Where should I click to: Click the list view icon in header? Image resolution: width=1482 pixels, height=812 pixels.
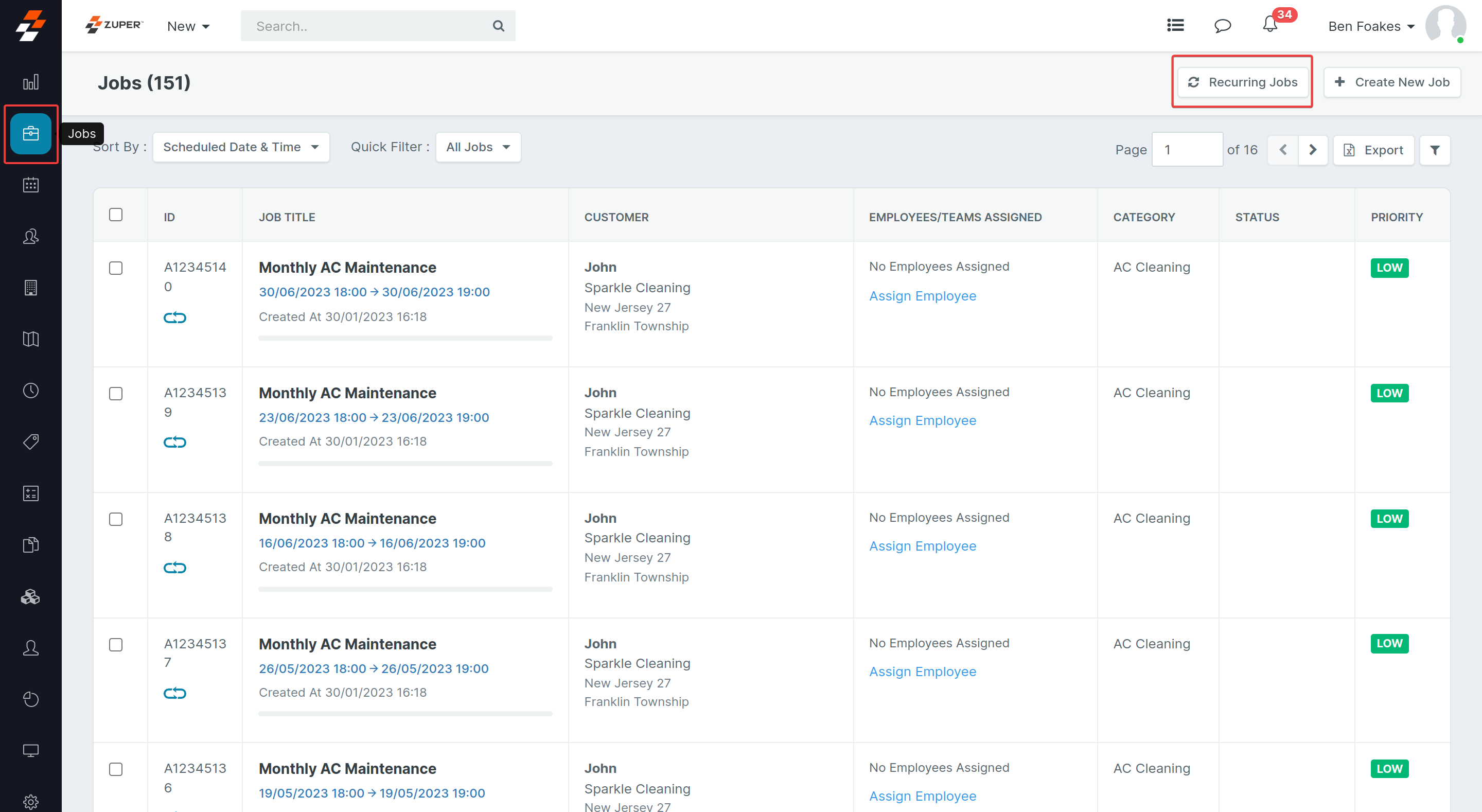(1175, 25)
